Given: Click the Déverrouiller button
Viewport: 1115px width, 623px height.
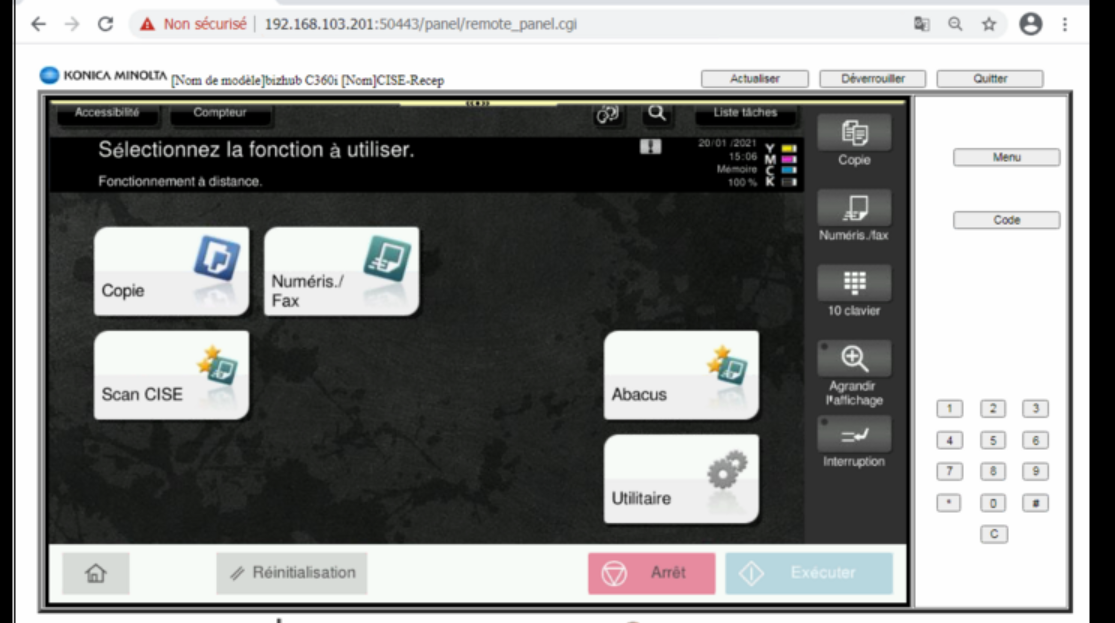Looking at the screenshot, I should coord(872,79).
